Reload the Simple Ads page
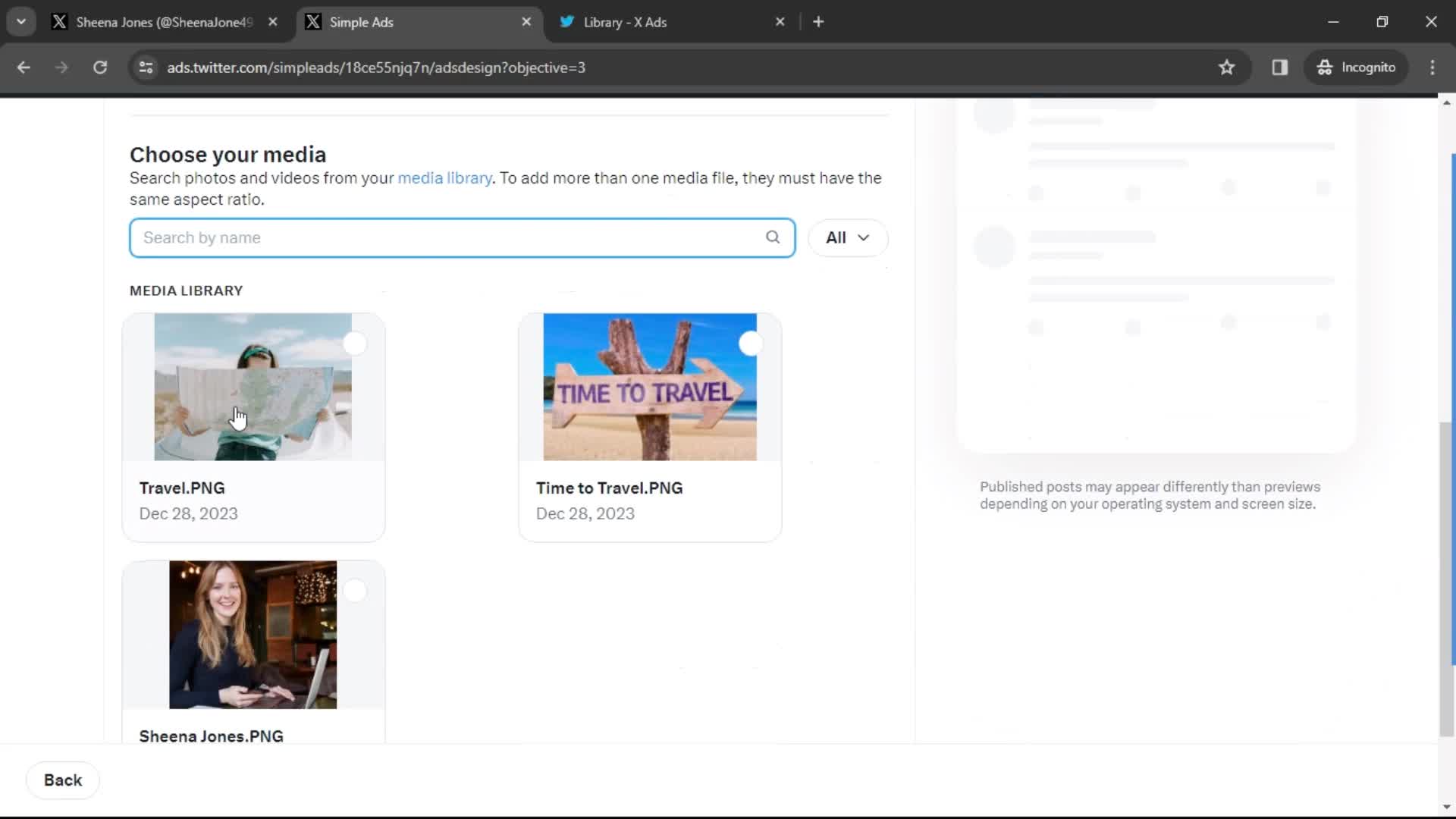The image size is (1456, 819). click(x=100, y=67)
